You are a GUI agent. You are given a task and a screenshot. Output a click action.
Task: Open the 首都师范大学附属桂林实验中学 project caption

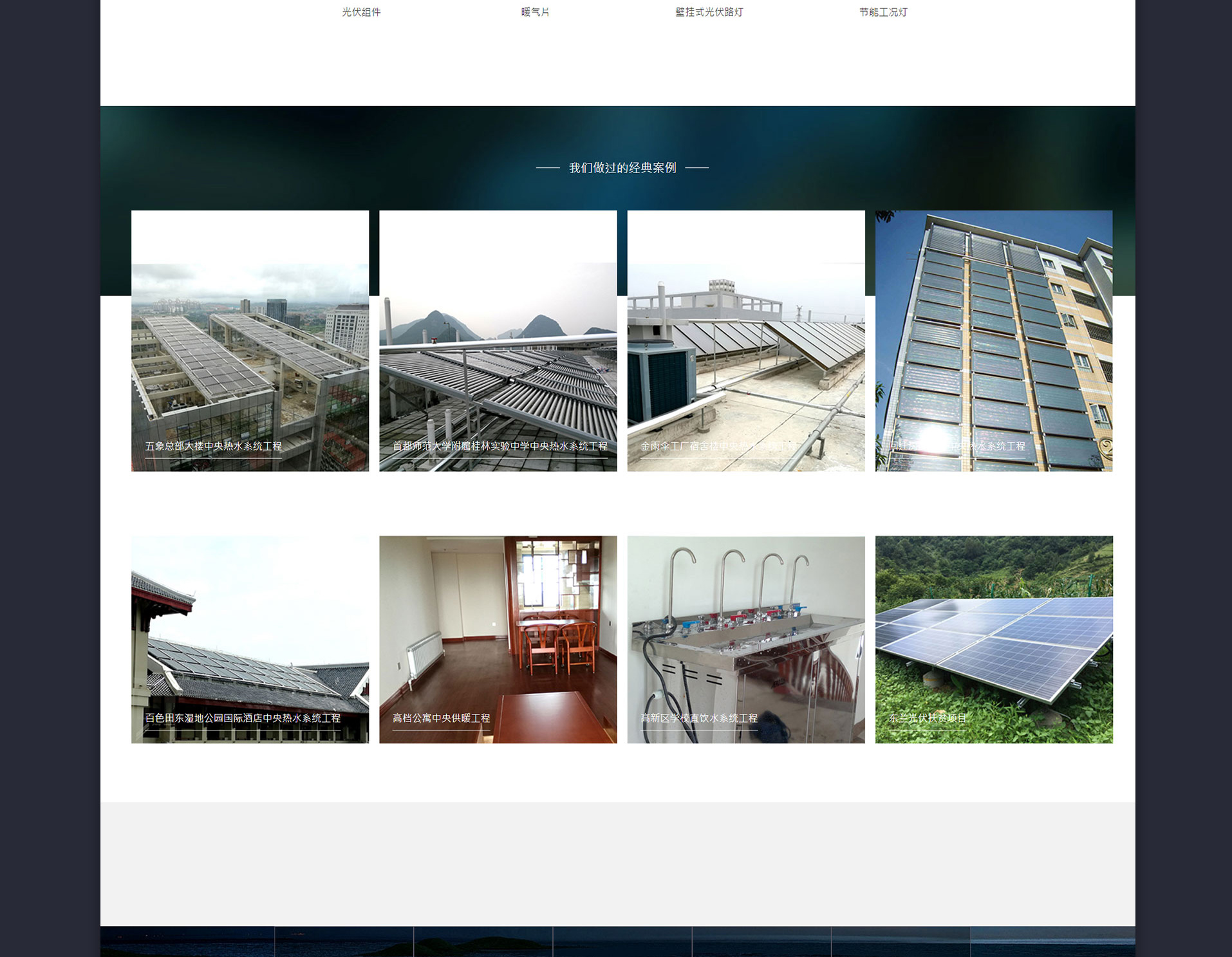pyautogui.click(x=499, y=446)
